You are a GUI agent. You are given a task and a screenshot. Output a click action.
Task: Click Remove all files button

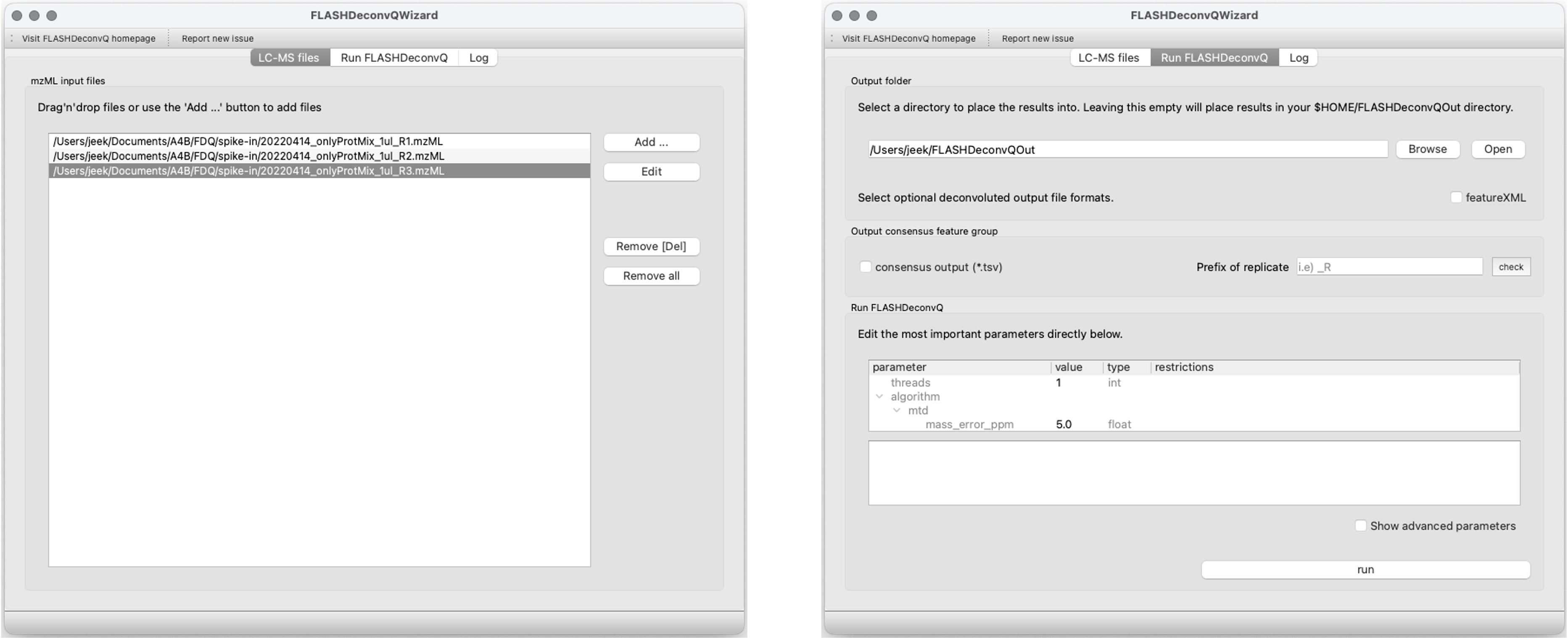[x=651, y=276]
